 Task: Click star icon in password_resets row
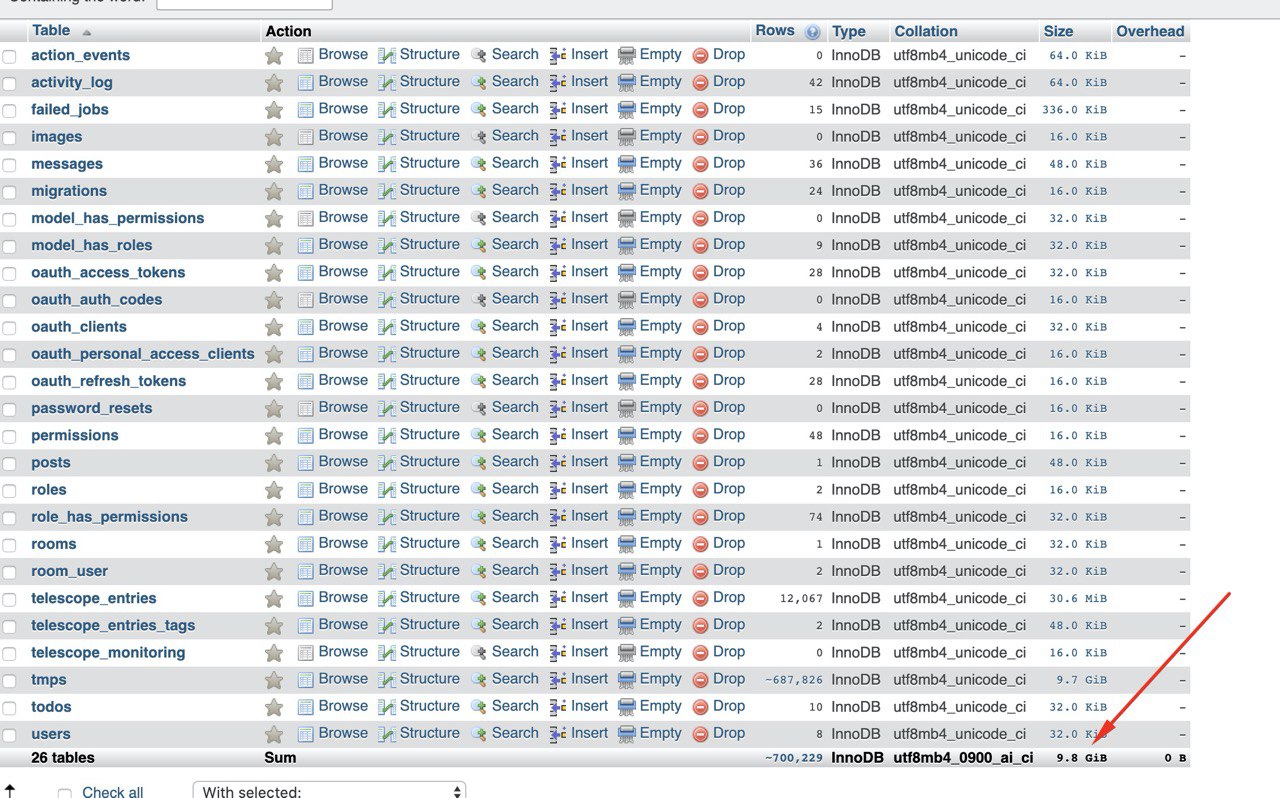click(x=274, y=409)
